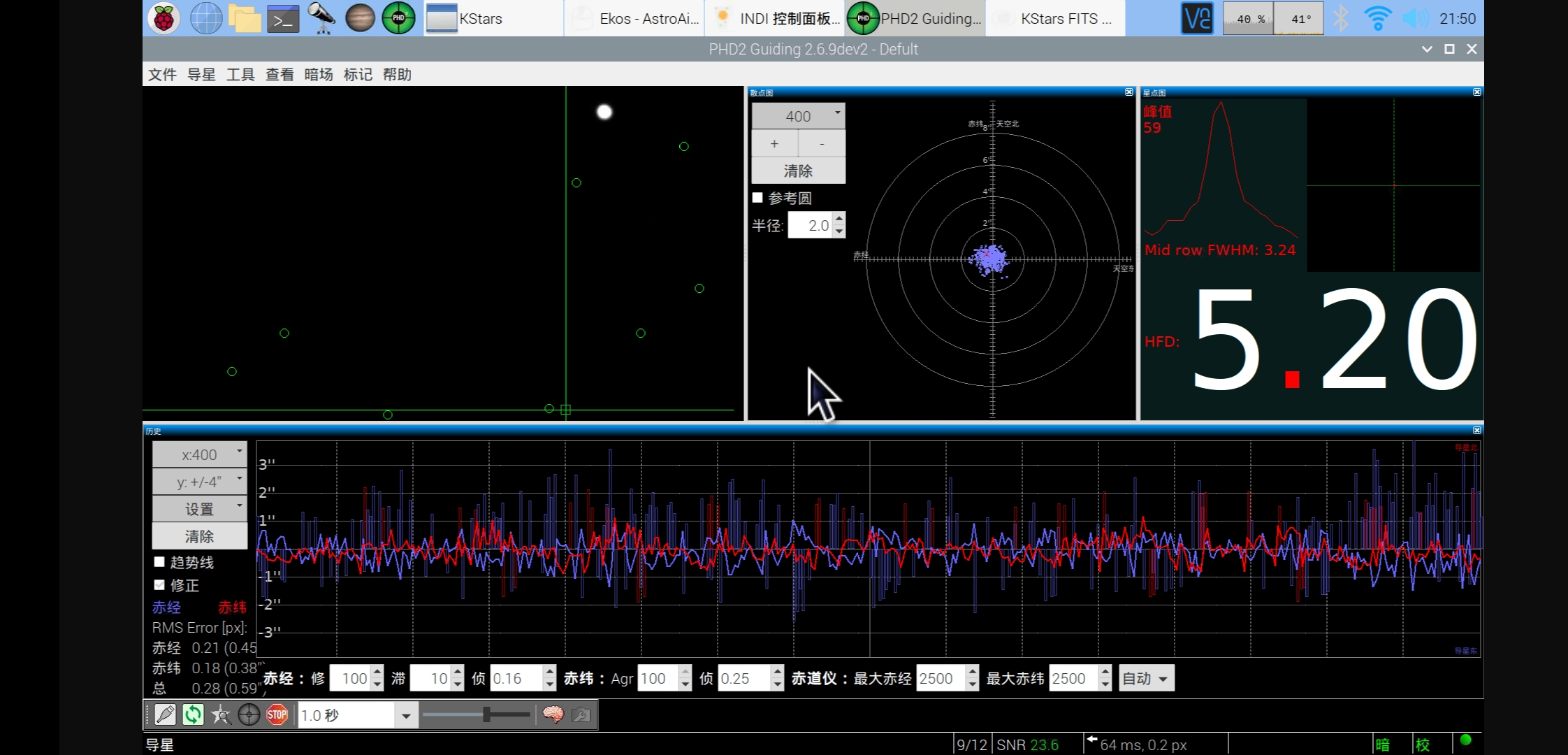Viewport: 1568px width, 755px height.
Task: Launch the web browser globe icon
Action: tap(206, 18)
